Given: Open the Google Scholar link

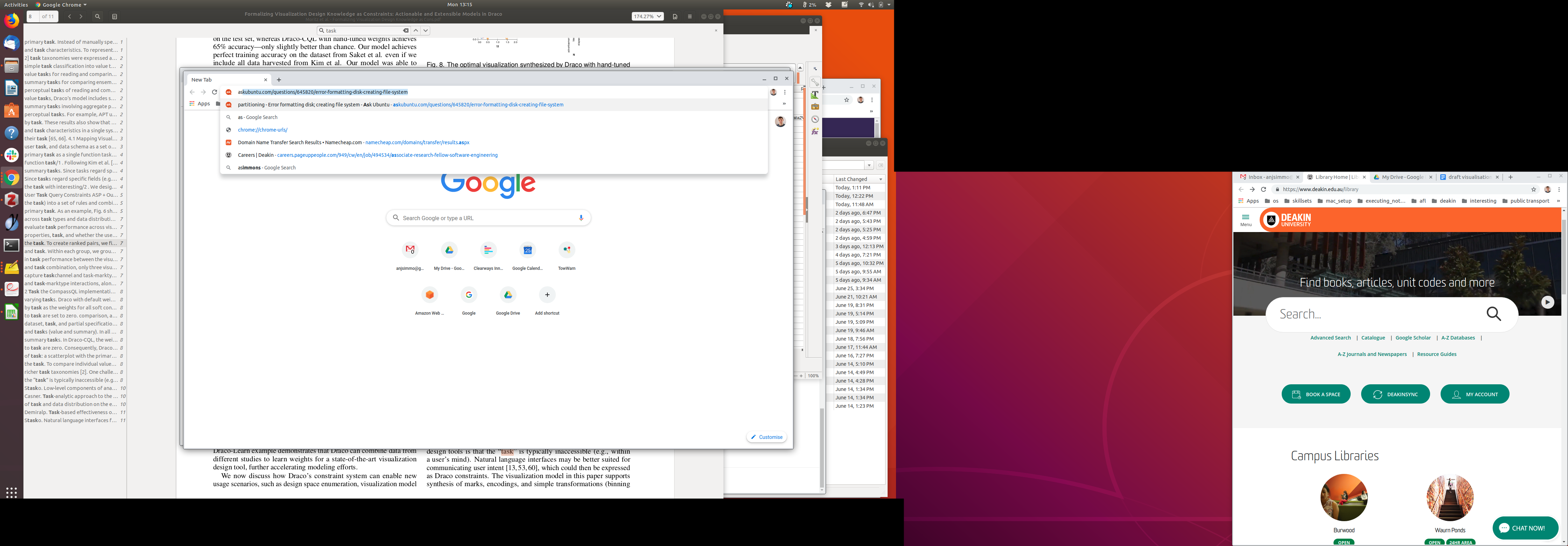Looking at the screenshot, I should coord(1413,338).
